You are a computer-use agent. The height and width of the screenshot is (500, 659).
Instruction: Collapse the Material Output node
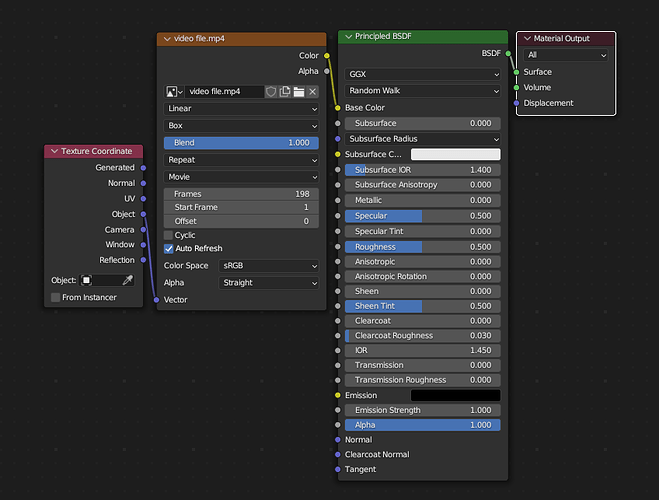point(527,39)
